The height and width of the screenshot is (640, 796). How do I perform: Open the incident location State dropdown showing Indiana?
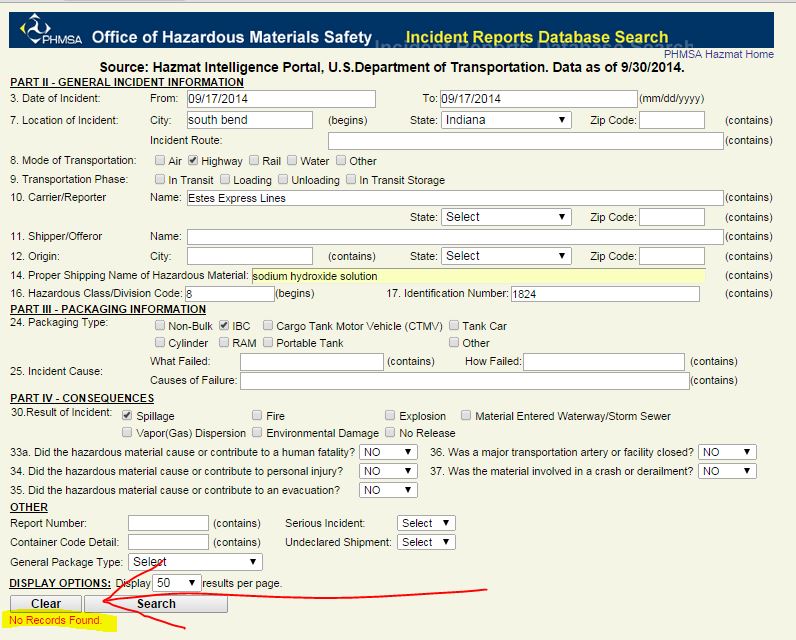pos(506,120)
